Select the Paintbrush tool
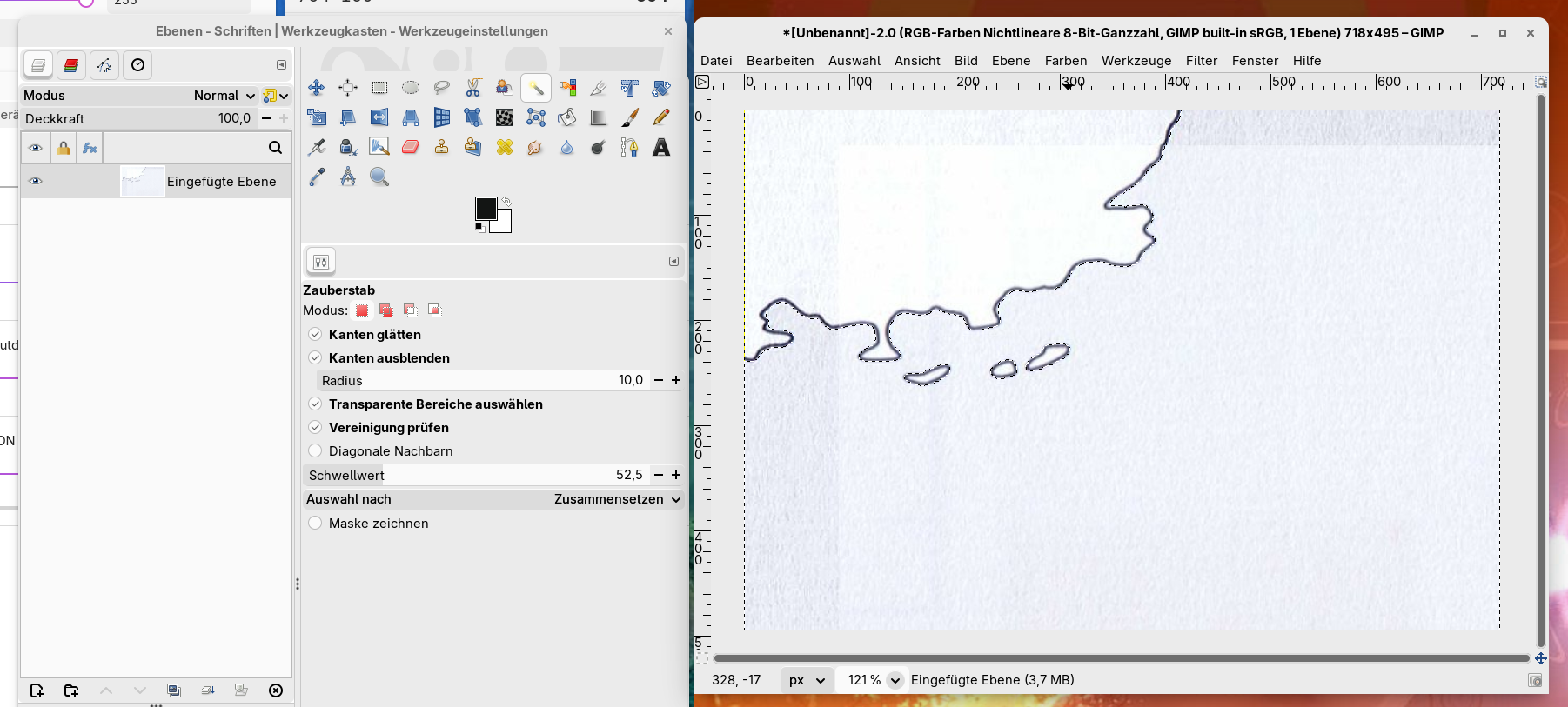Image resolution: width=1568 pixels, height=707 pixels. click(x=630, y=117)
